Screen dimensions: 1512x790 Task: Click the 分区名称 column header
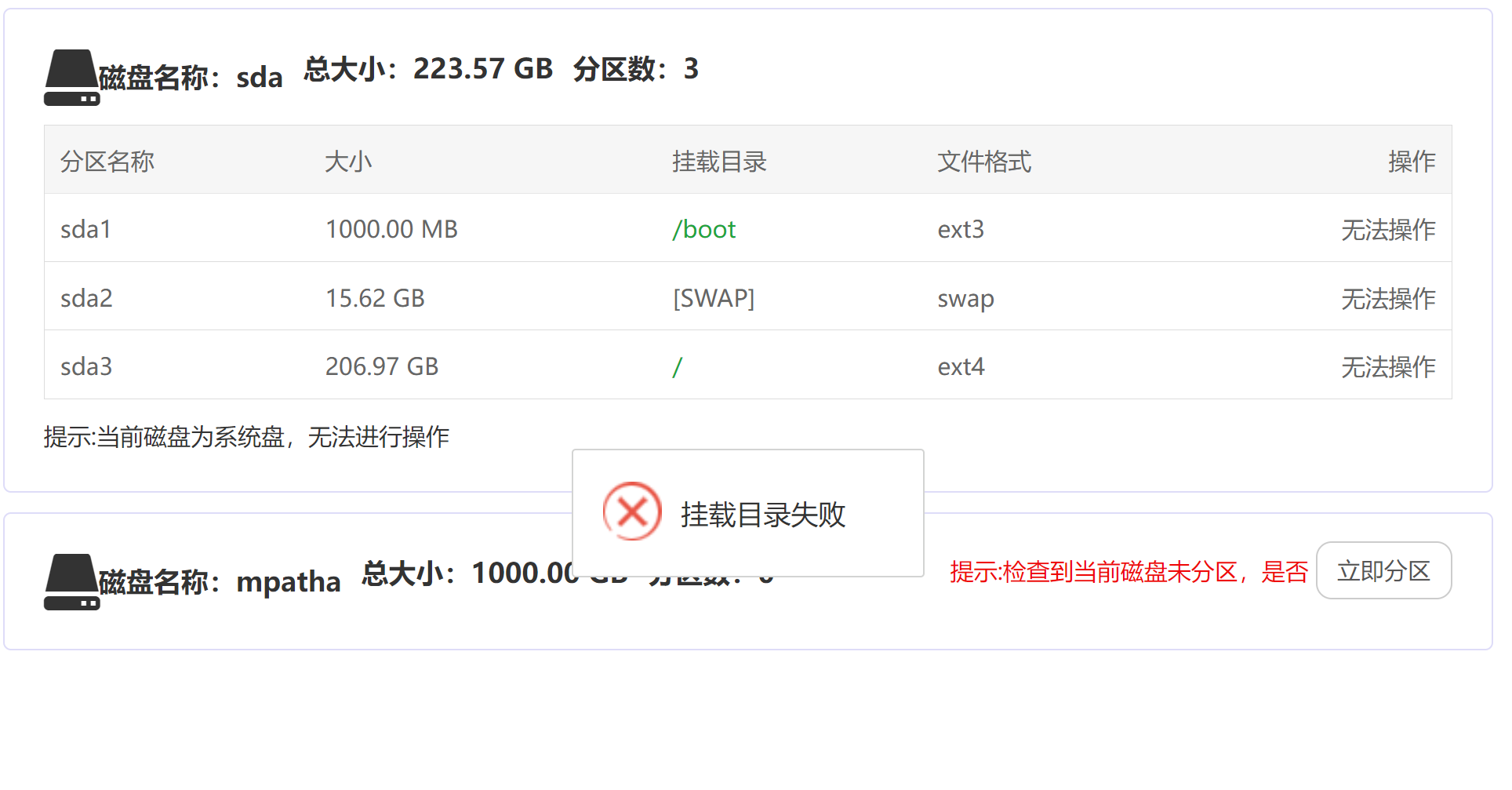coord(107,162)
